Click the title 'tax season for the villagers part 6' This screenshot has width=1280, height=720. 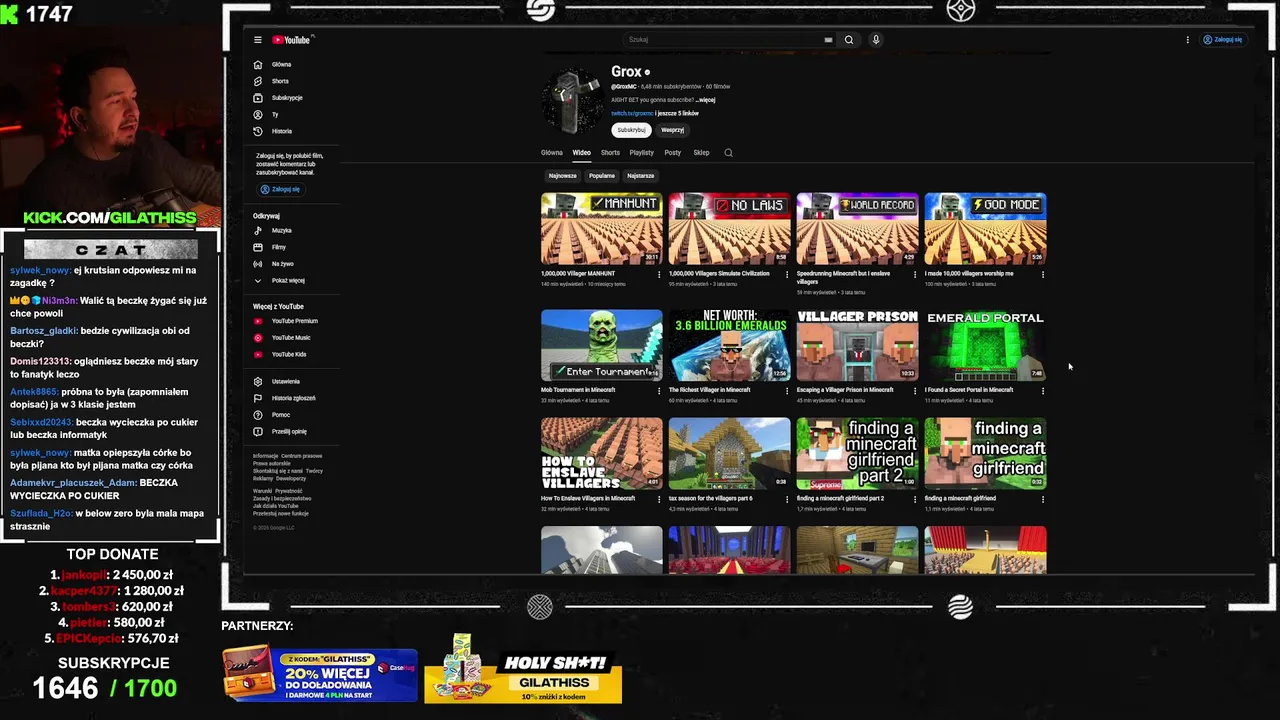(x=711, y=498)
